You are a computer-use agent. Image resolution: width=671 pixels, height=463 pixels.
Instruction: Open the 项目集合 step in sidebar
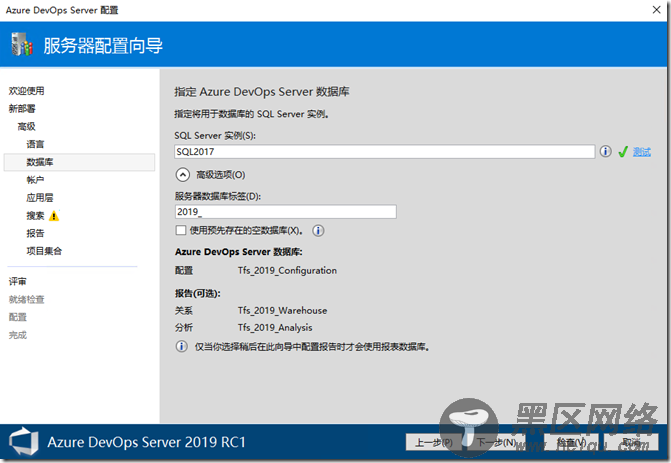click(44, 251)
